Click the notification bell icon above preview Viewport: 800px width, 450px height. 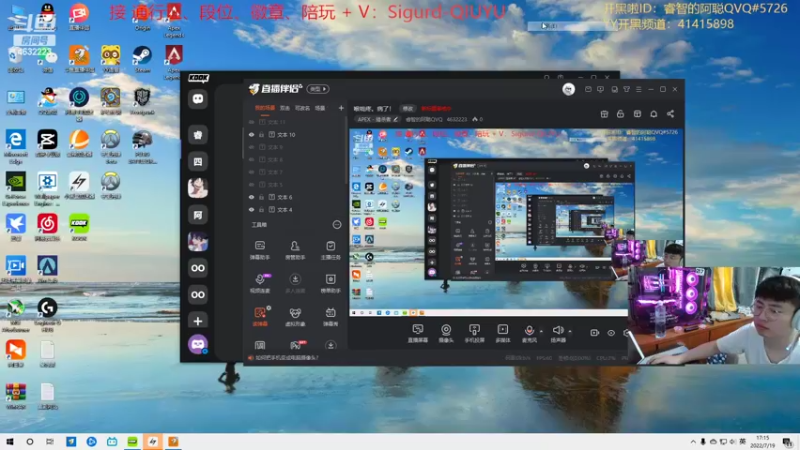pyautogui.click(x=654, y=114)
